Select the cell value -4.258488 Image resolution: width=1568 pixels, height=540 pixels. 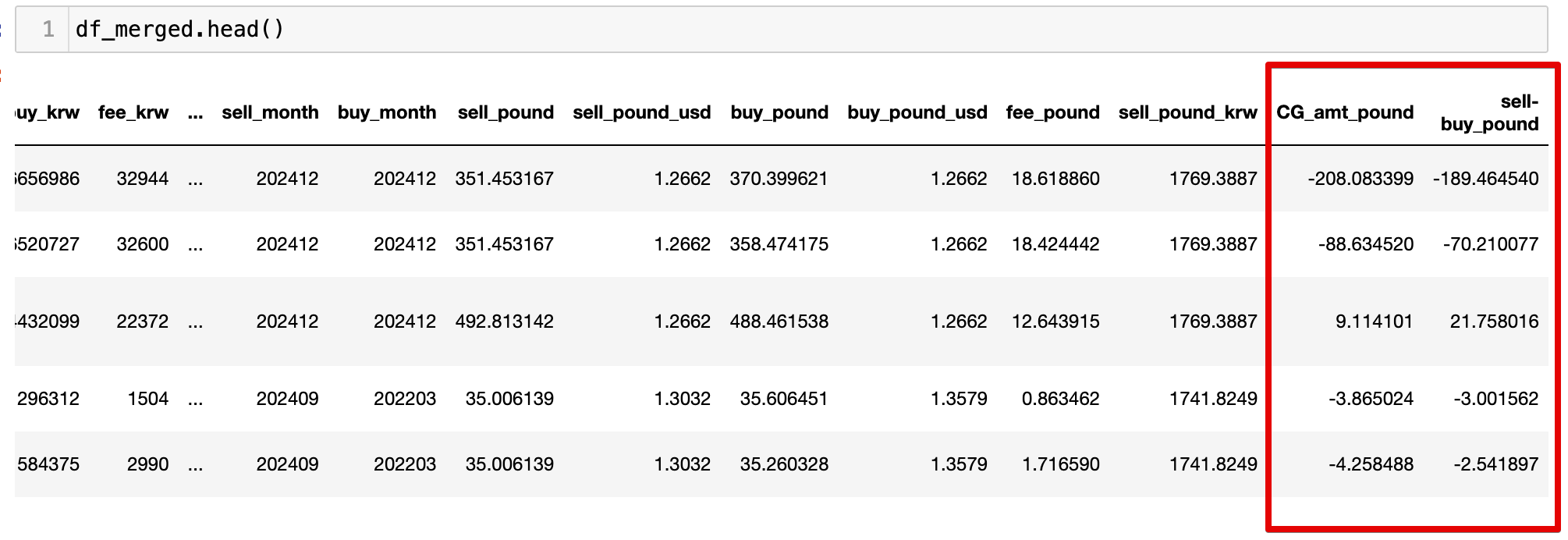point(1371,464)
